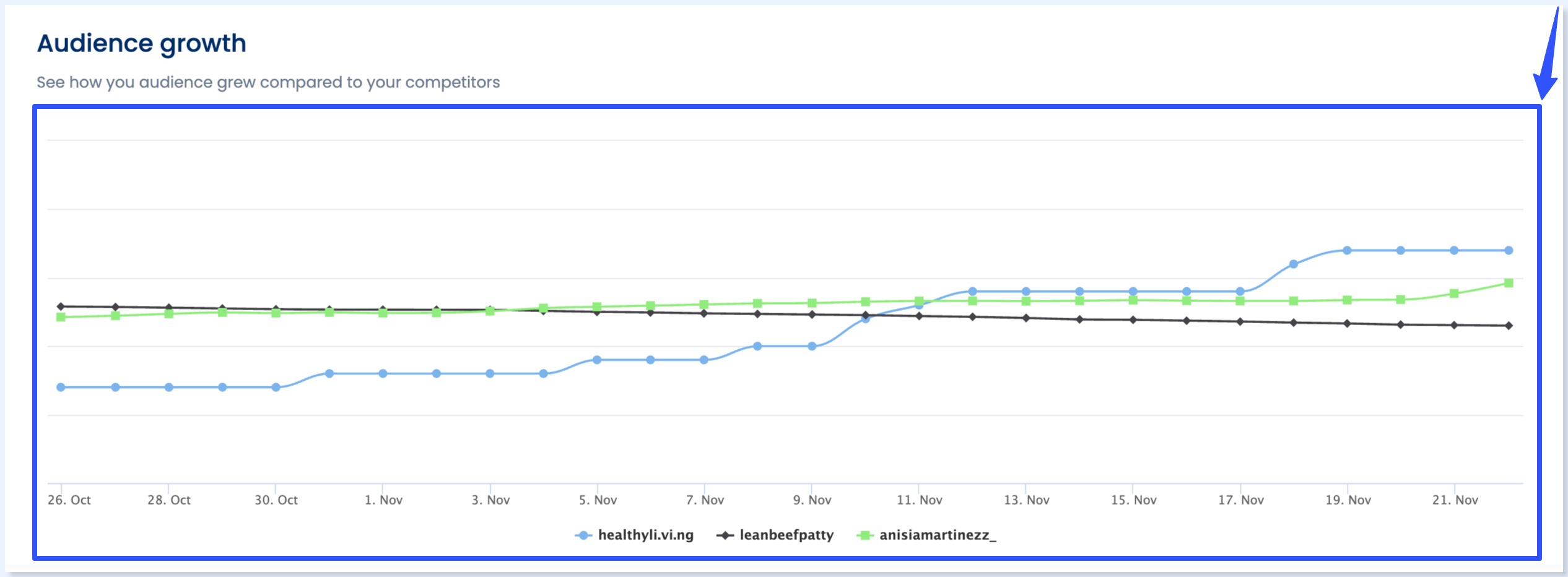Click the Audience growth heading
This screenshot has height=577, width=1568.
141,42
